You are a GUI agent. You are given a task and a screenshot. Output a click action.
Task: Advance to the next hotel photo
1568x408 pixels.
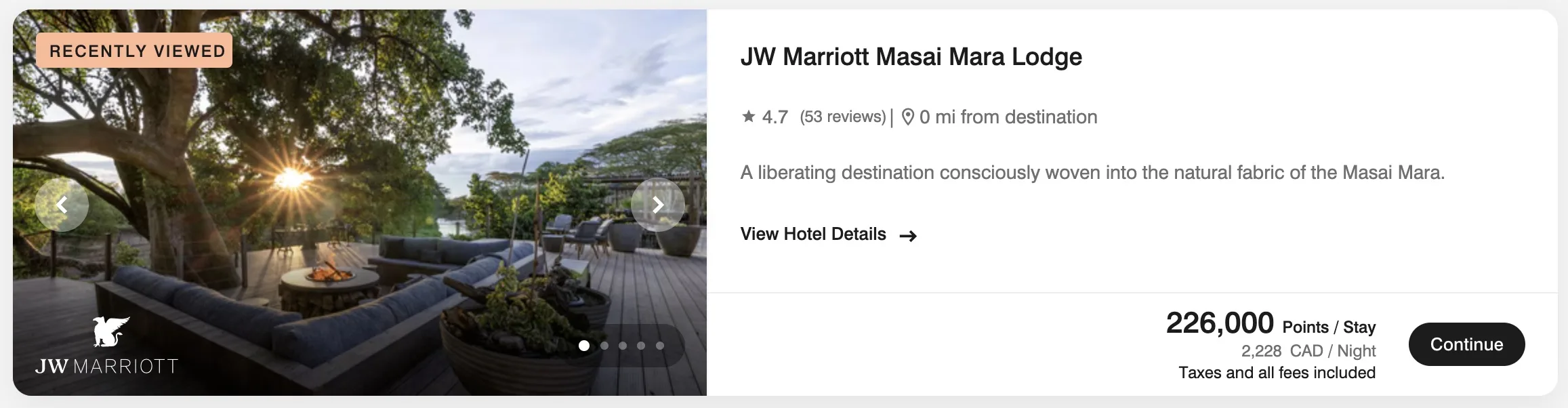657,205
